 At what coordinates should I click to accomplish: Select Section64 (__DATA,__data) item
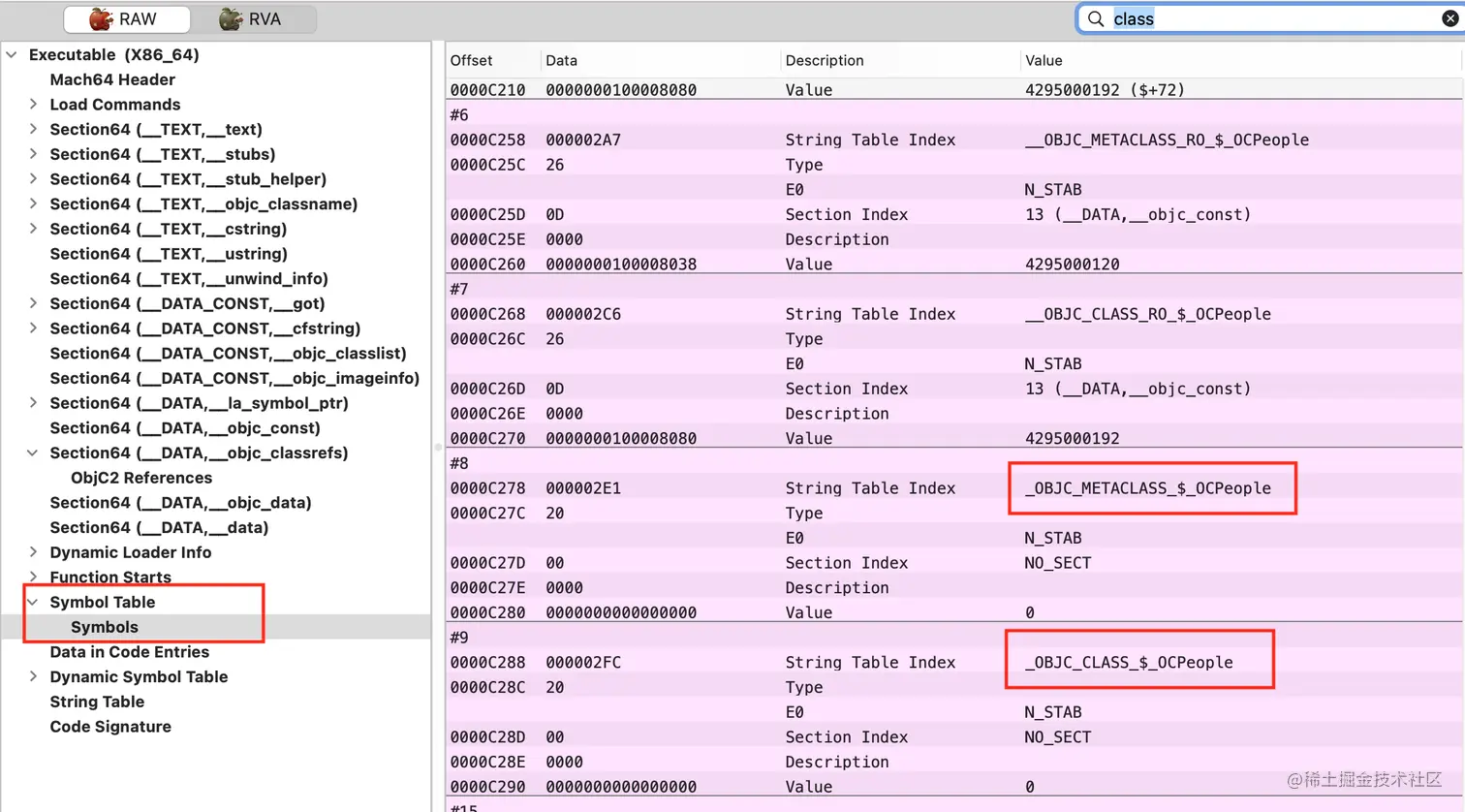(159, 527)
